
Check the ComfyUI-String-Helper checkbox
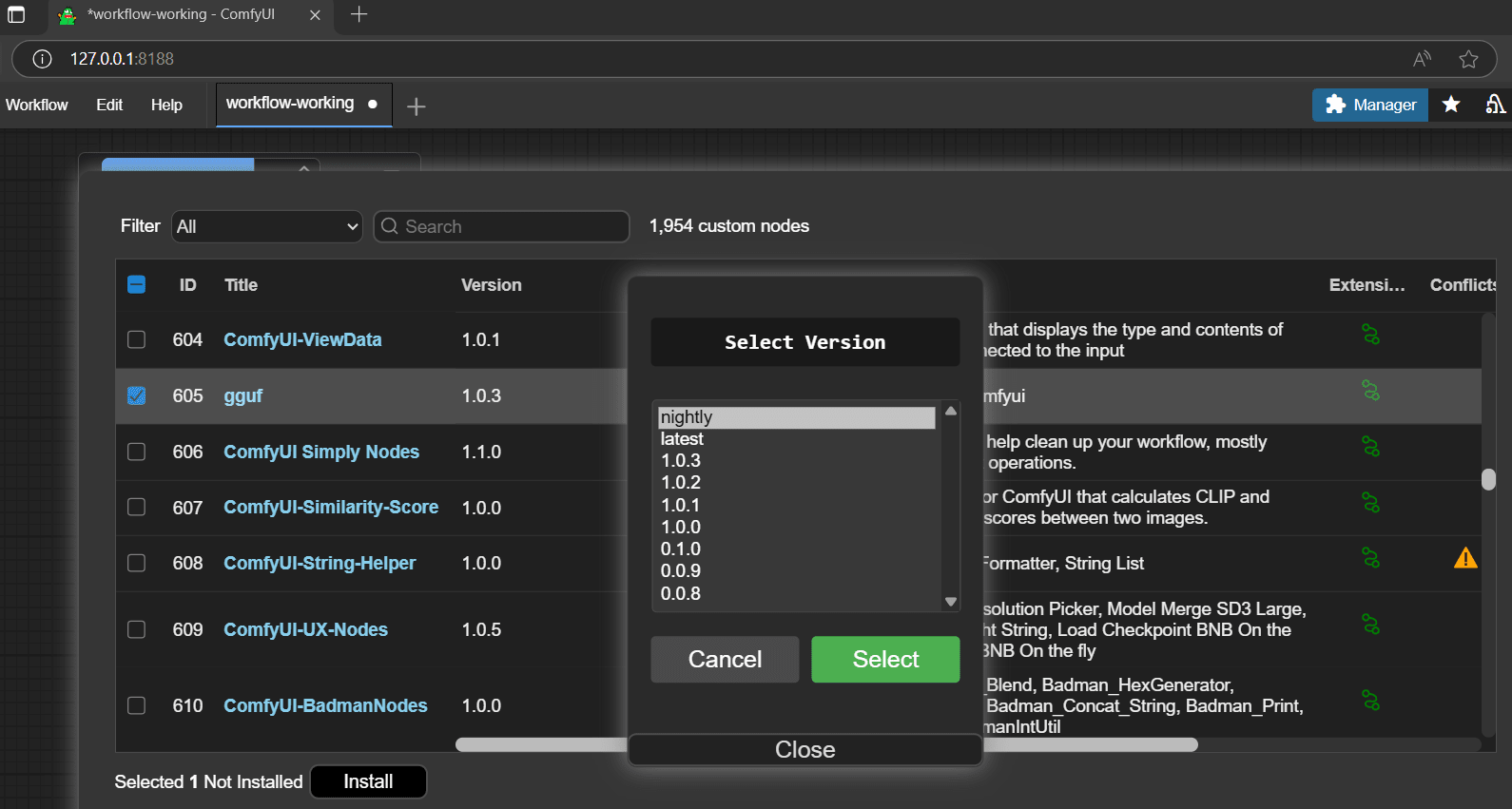137,563
